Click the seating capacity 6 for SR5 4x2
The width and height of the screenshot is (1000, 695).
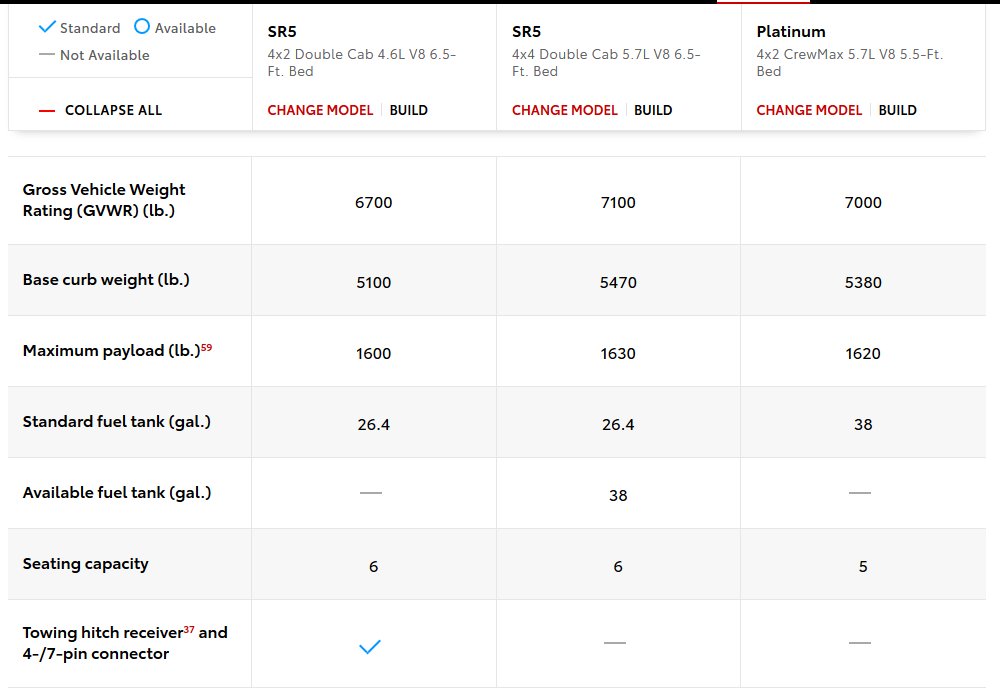click(374, 567)
